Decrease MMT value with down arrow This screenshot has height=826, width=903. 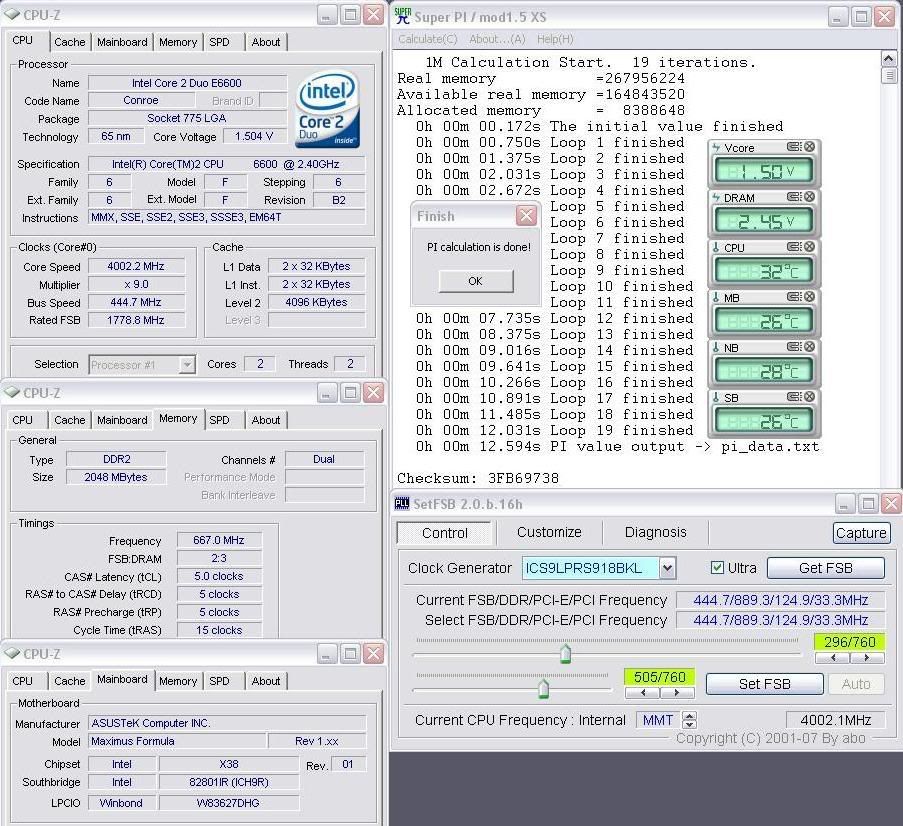point(689,724)
